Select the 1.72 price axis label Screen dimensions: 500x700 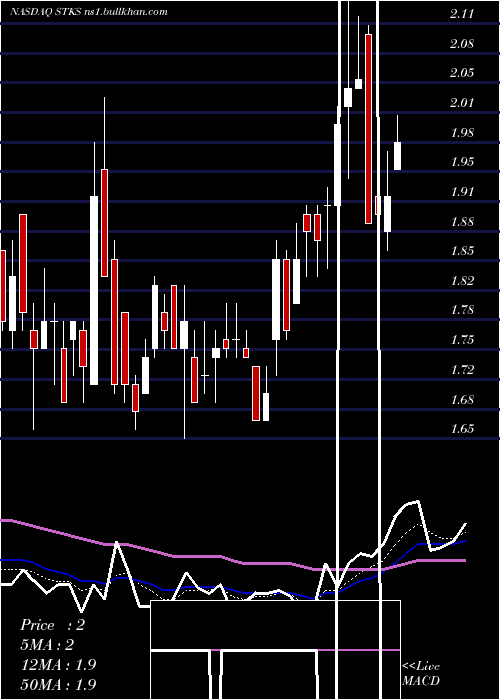[462, 369]
